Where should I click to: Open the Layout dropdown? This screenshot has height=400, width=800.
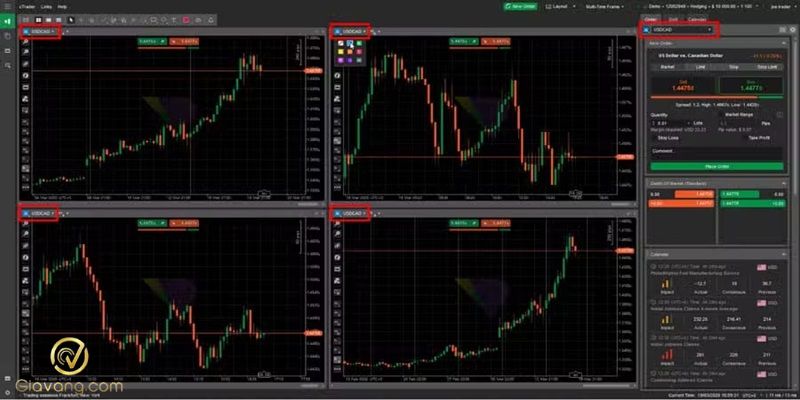tap(561, 7)
